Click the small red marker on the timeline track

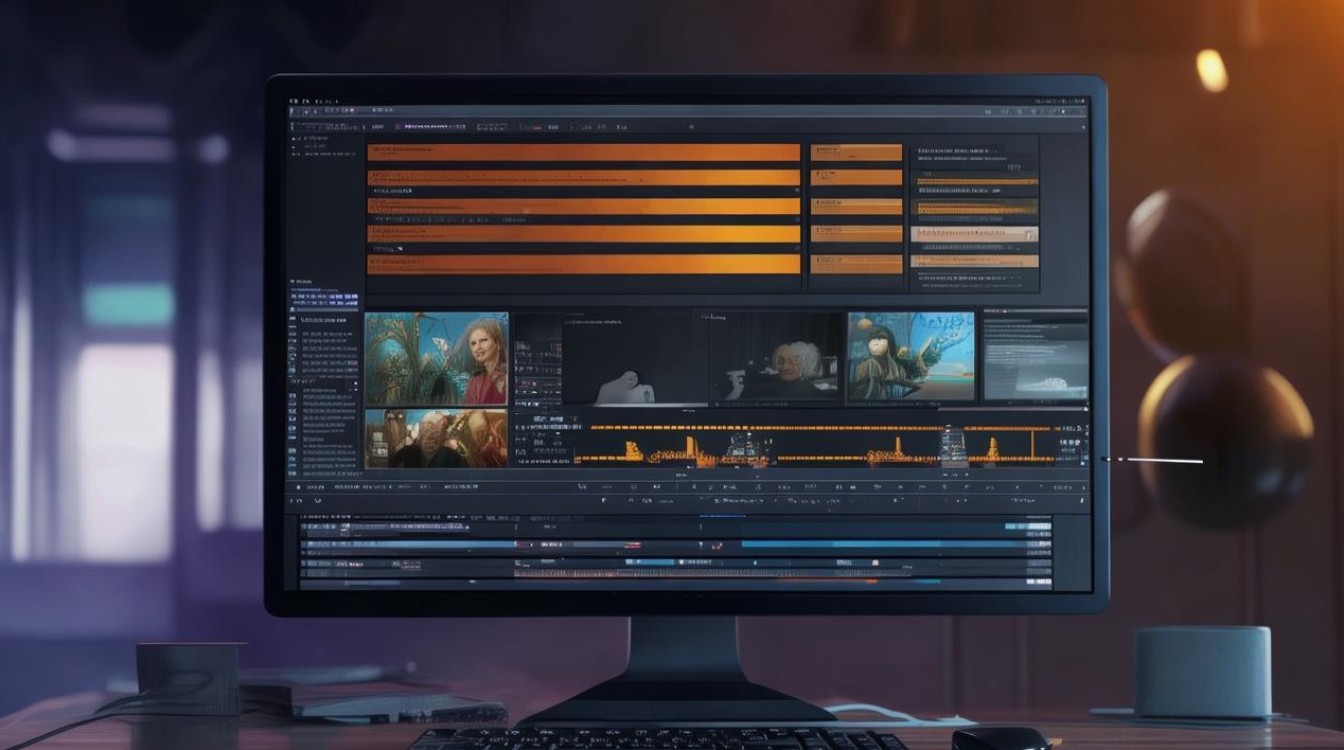(716, 546)
